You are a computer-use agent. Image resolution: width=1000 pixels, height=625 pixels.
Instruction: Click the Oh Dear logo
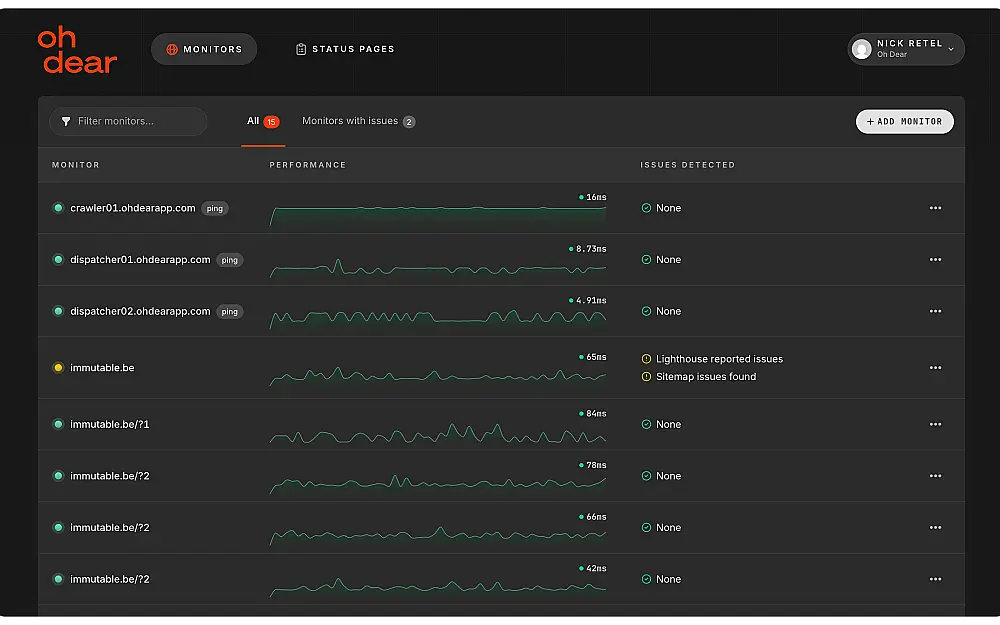pyautogui.click(x=77, y=50)
